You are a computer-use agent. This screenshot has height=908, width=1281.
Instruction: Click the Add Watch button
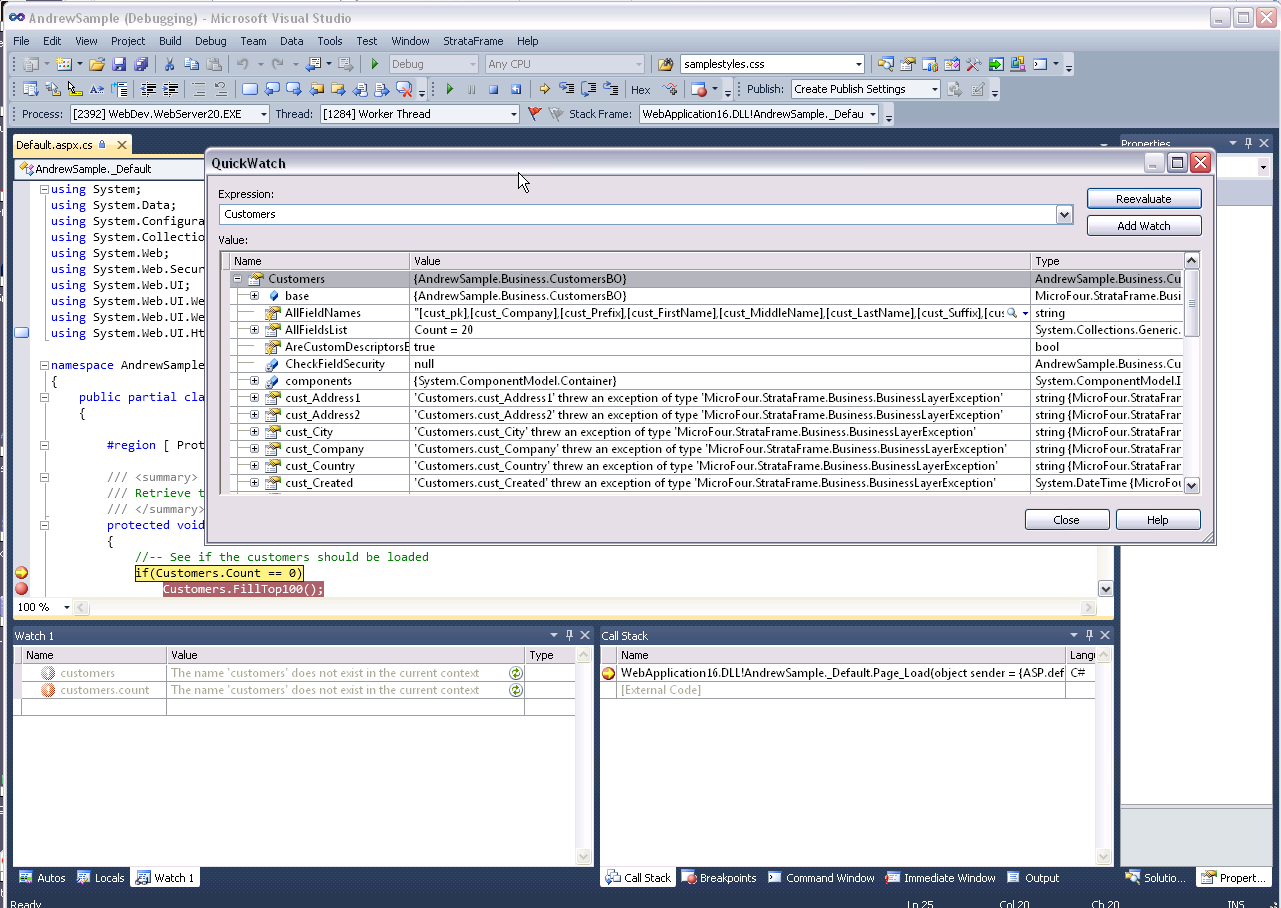pyautogui.click(x=1144, y=226)
